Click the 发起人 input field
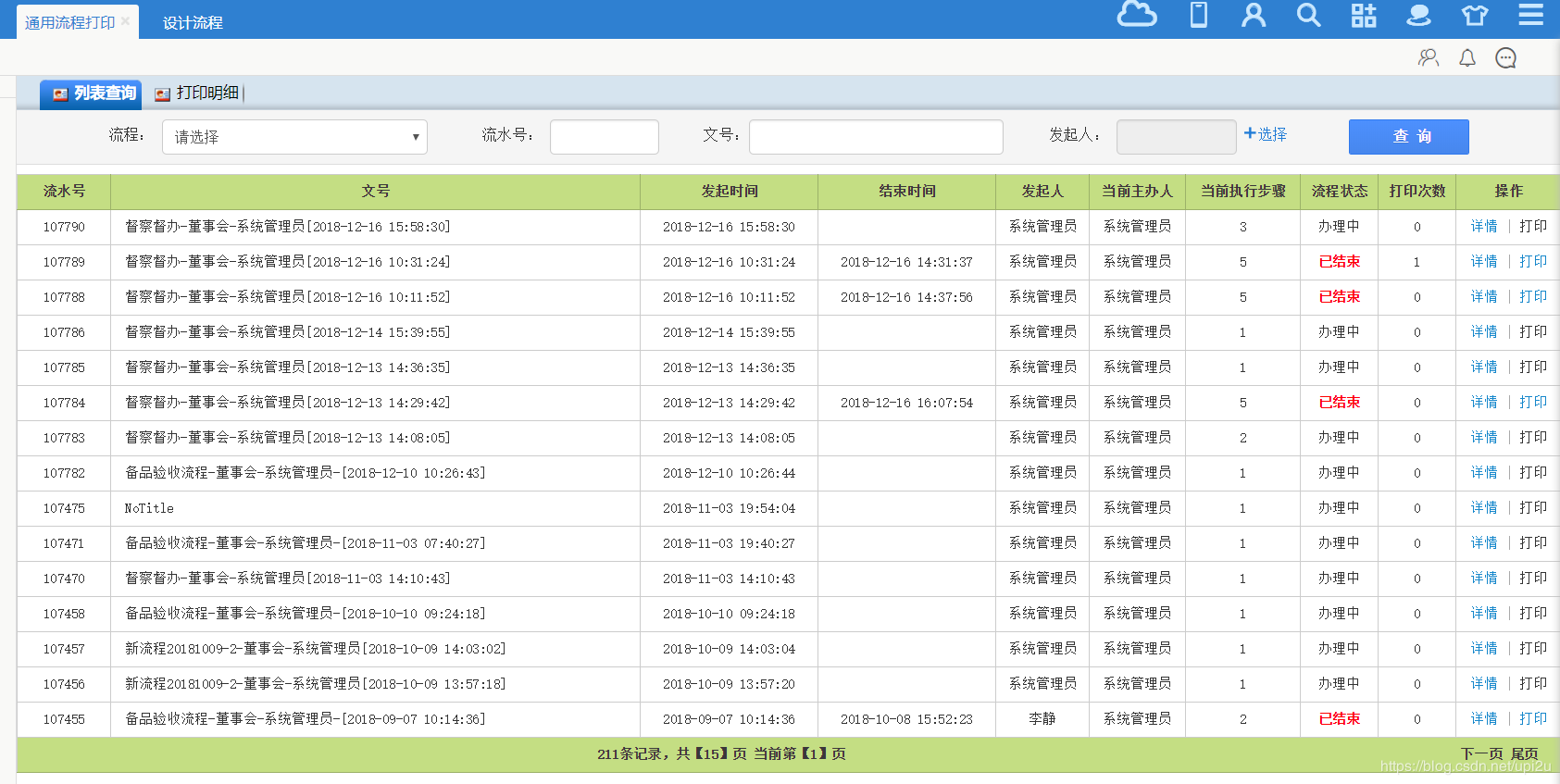 pos(1176,137)
